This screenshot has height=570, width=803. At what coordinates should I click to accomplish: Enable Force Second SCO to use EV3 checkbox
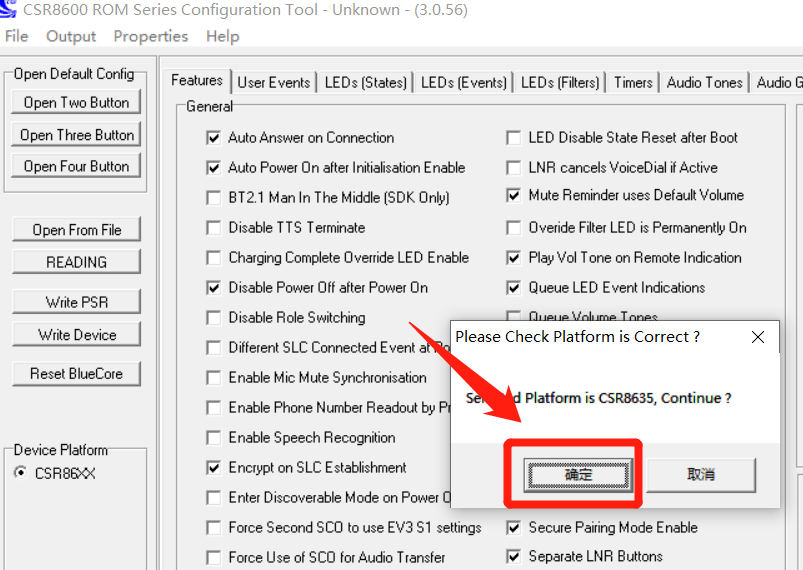pyautogui.click(x=214, y=527)
